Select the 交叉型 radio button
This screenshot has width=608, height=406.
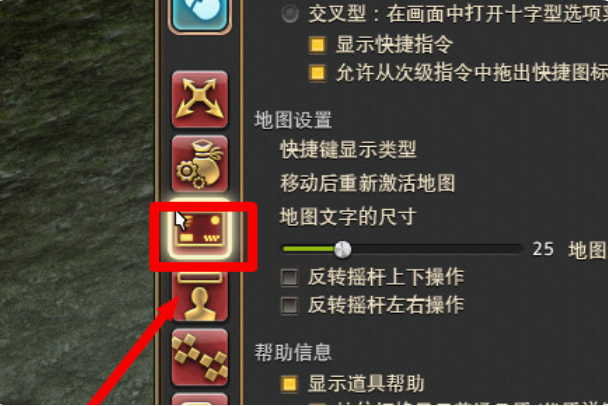[x=290, y=14]
